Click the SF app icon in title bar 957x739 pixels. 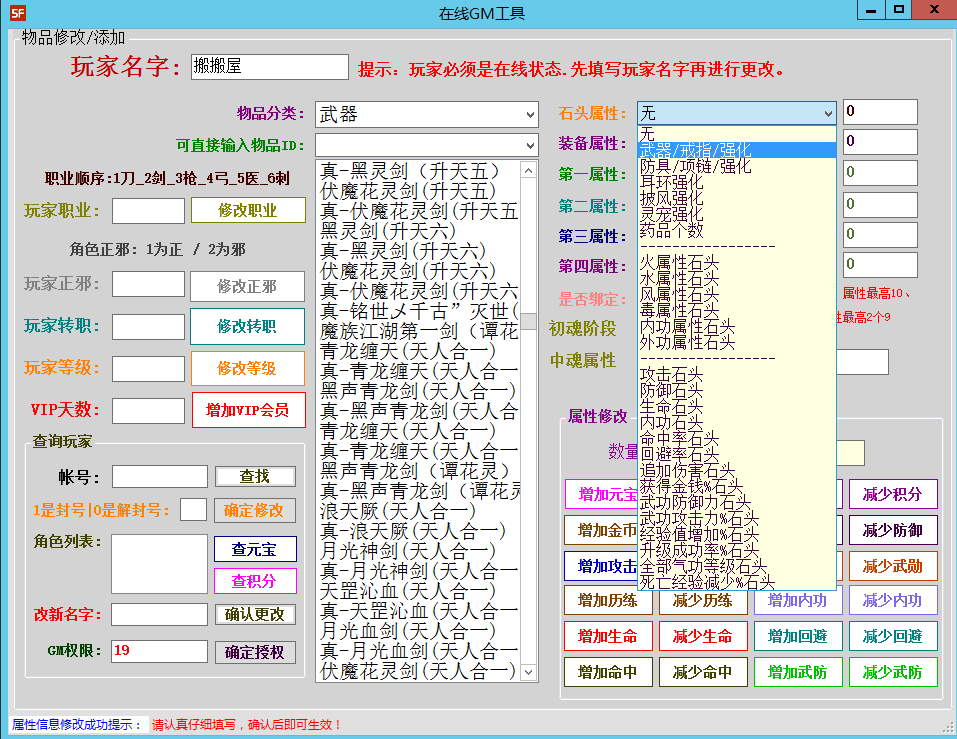click(x=17, y=13)
